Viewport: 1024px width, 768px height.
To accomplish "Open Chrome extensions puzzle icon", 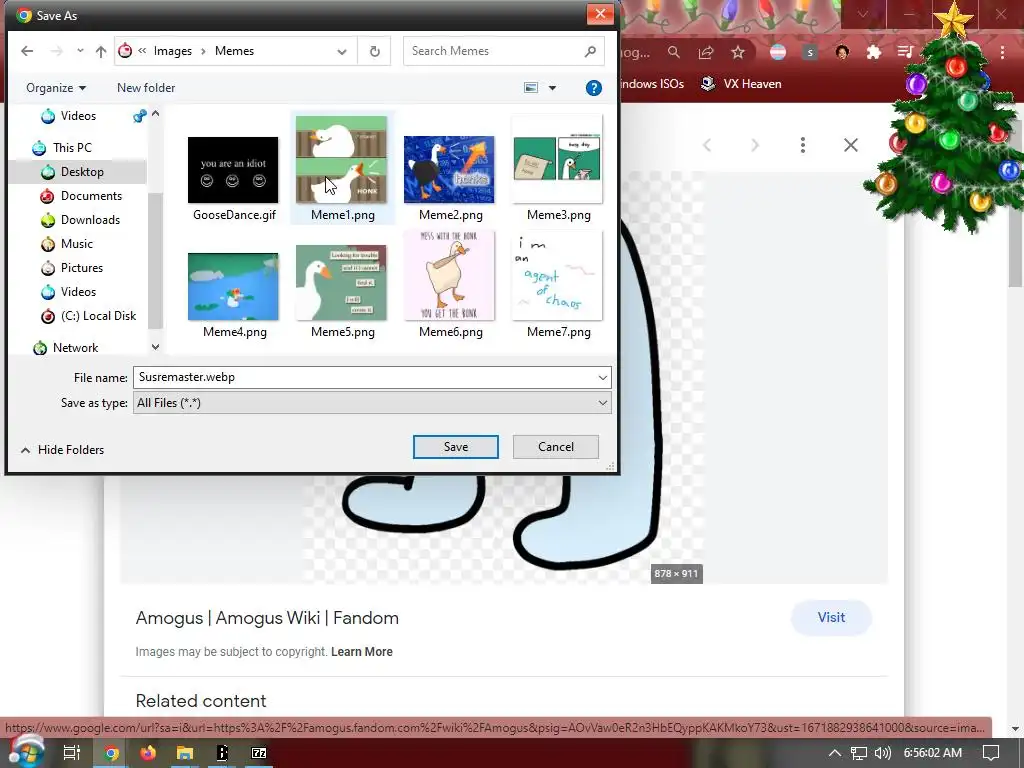I will click(x=874, y=52).
